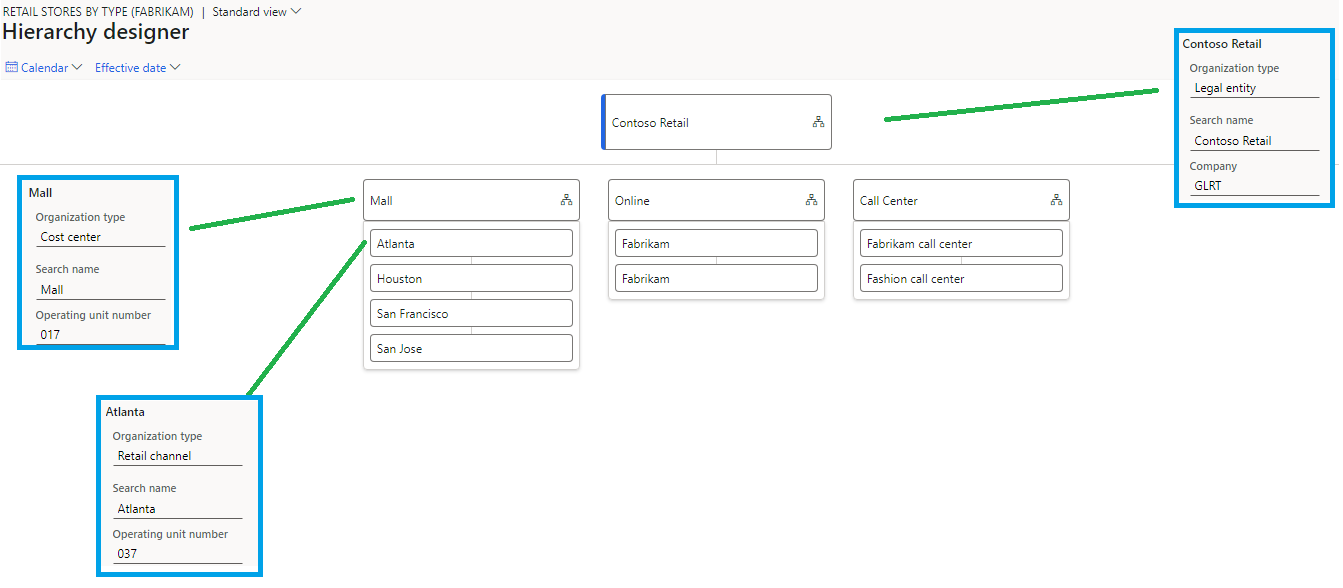This screenshot has width=1343, height=588.
Task: Click the Mall details panel heading
Action: (41, 192)
